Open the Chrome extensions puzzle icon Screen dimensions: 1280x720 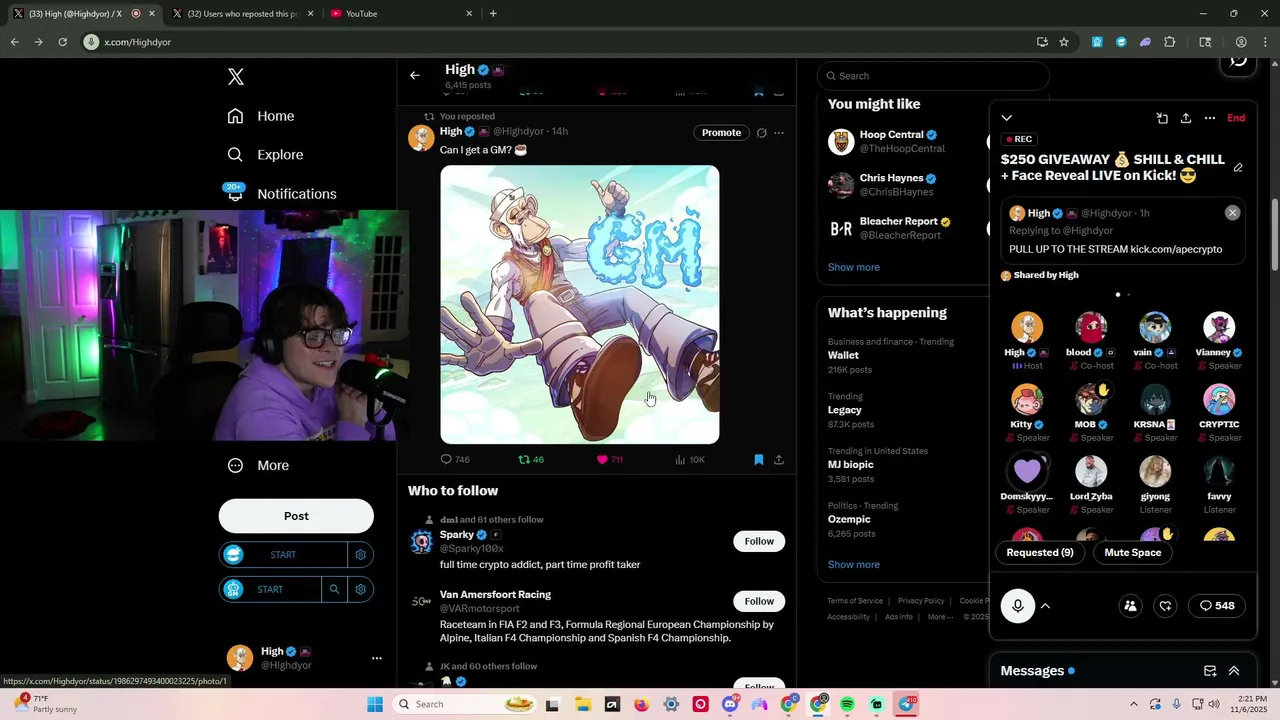click(x=1170, y=42)
